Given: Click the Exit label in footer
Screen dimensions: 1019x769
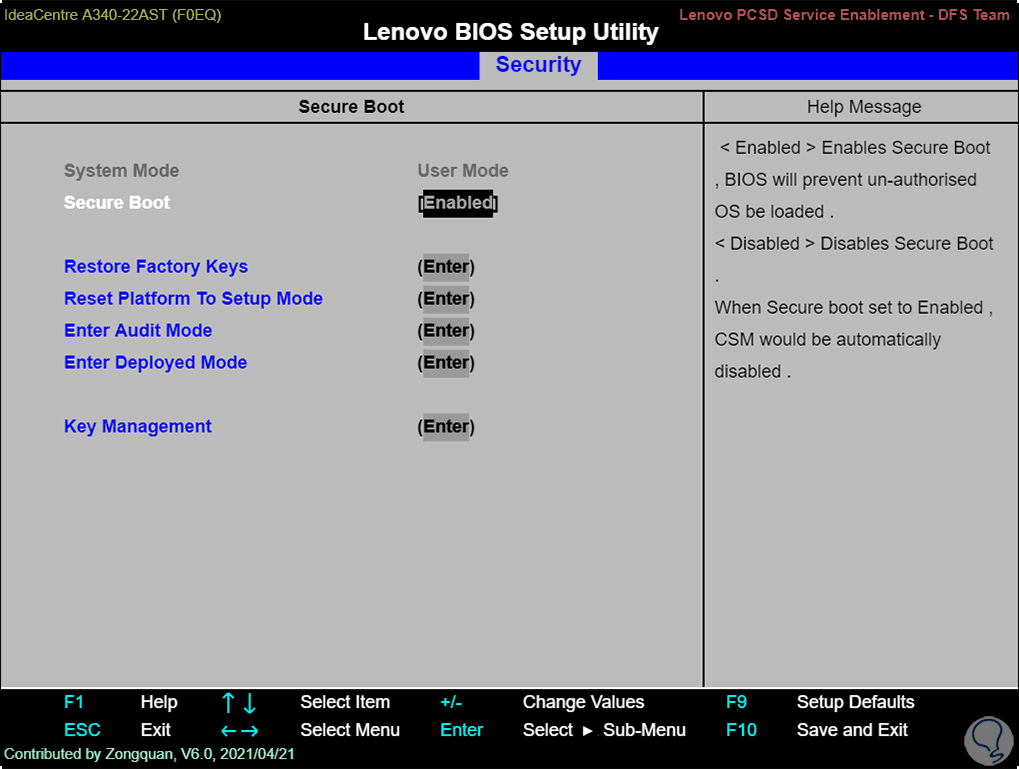Looking at the screenshot, I should pos(156,730).
